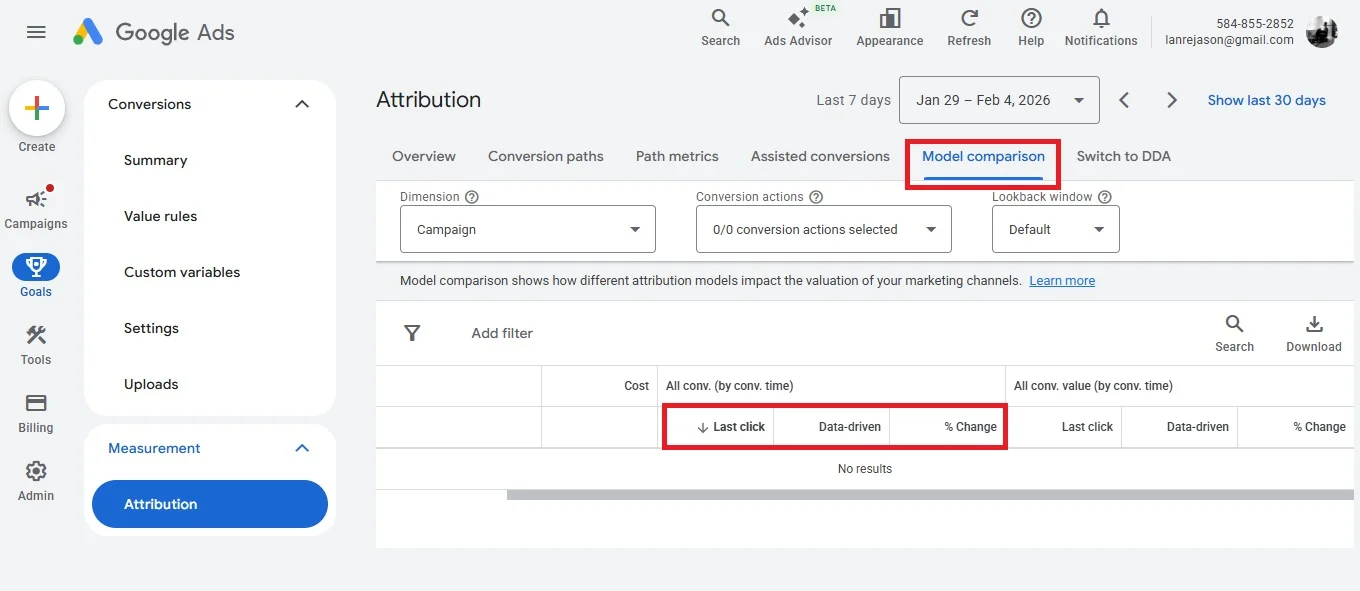Switch to the Conversion paths tab
Image resolution: width=1360 pixels, height=591 pixels.
click(545, 156)
